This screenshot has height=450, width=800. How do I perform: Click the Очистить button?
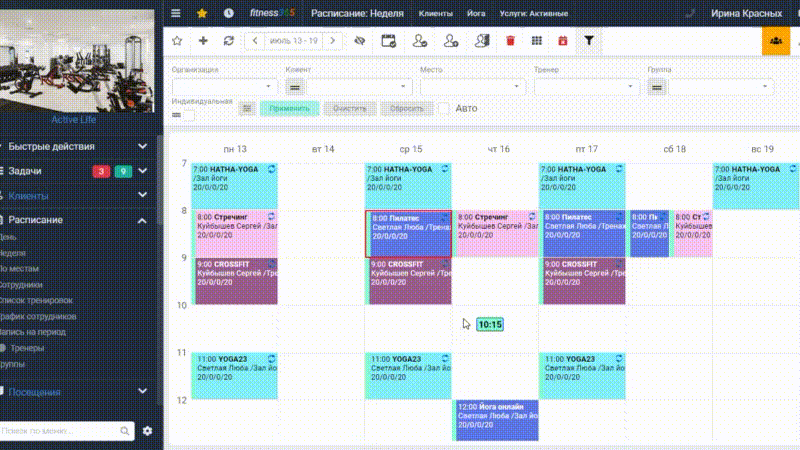(x=349, y=108)
